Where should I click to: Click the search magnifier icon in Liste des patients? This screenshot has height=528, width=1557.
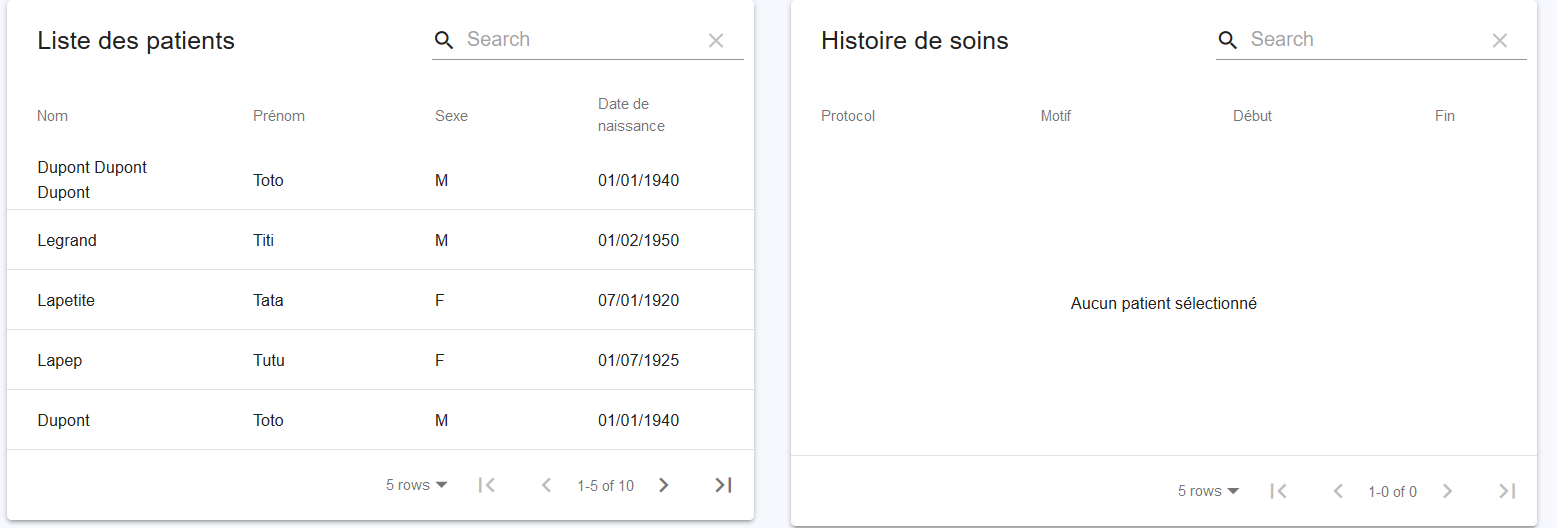pyautogui.click(x=444, y=40)
